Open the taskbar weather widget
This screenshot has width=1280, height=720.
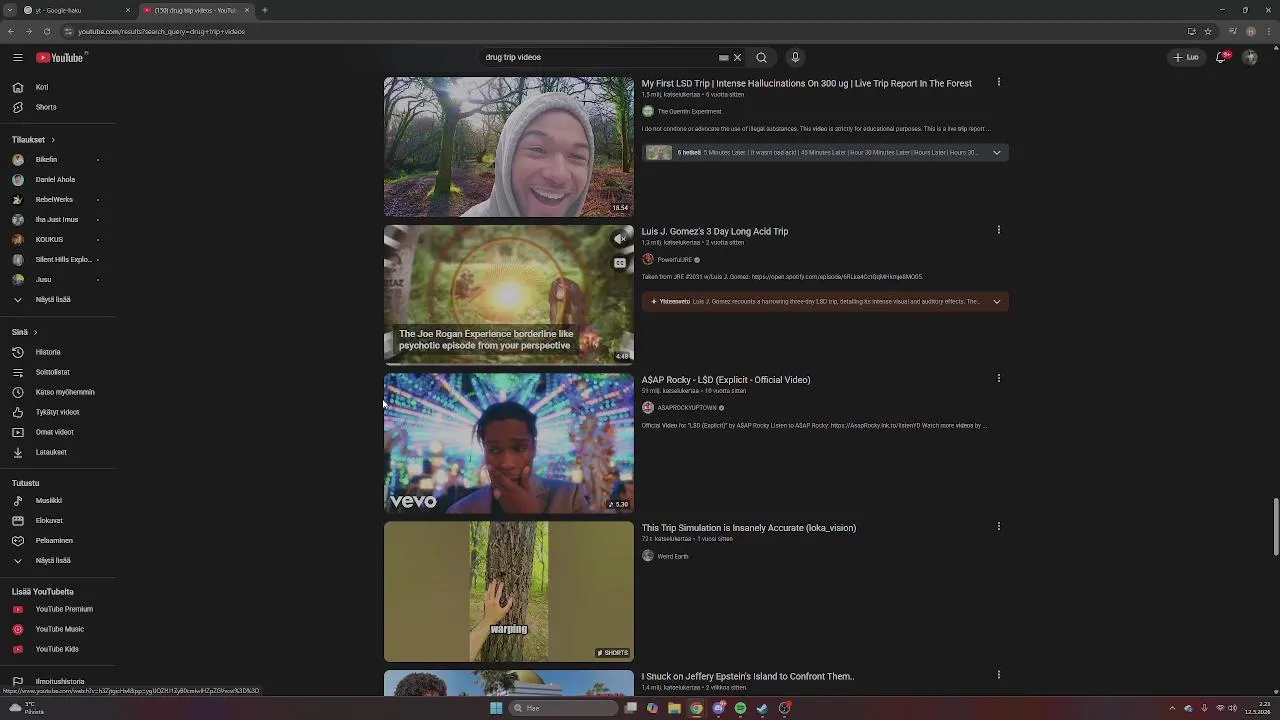tap(25, 708)
